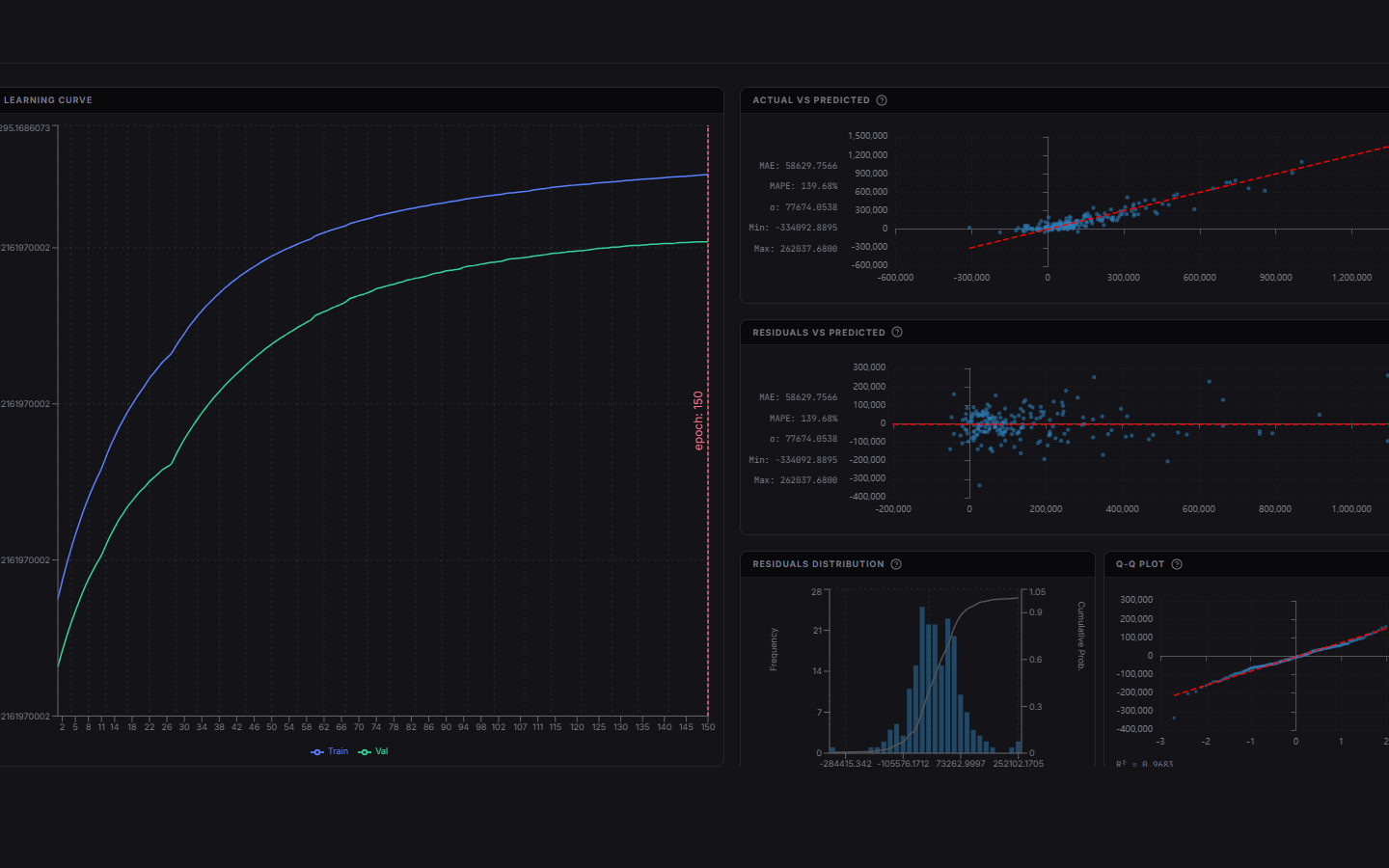Click the Q-Q Plot panel title
This screenshot has width=1389, height=868.
(1140, 564)
